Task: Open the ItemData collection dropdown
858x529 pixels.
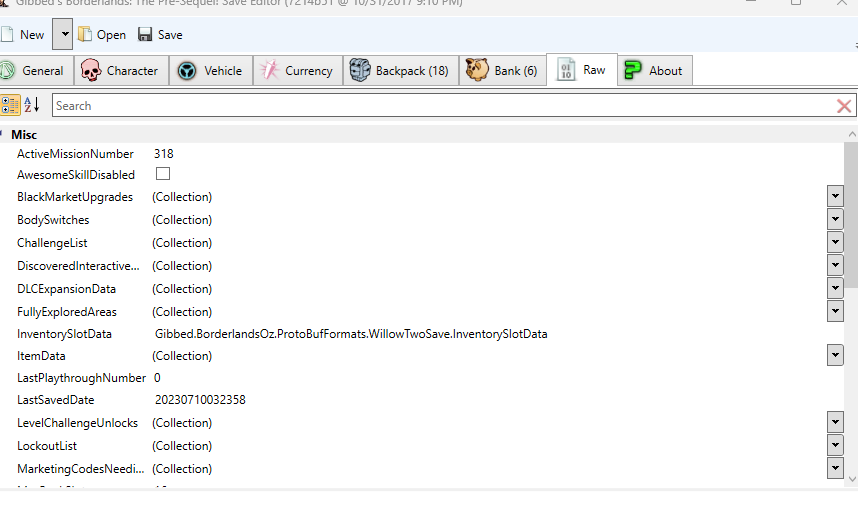Action: click(835, 355)
